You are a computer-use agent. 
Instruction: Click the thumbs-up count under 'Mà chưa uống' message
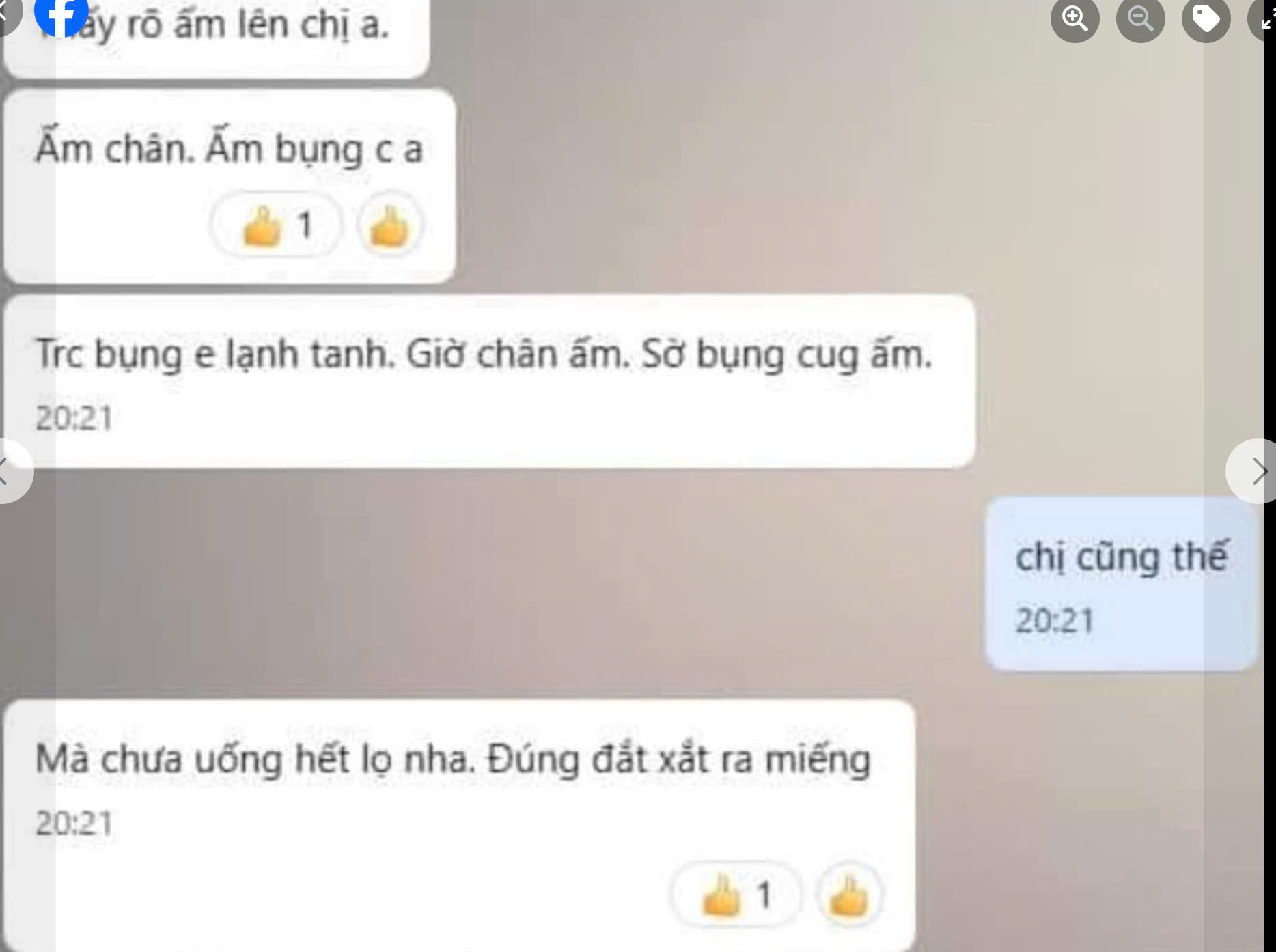(x=736, y=895)
